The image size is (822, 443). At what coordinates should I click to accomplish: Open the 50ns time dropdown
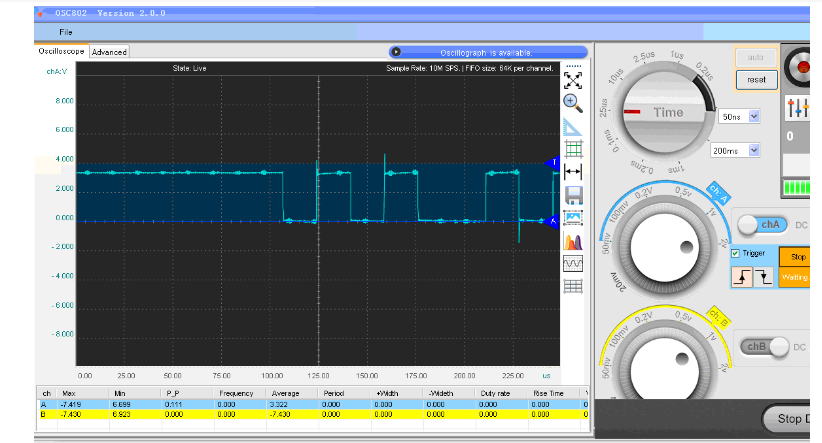(754, 116)
